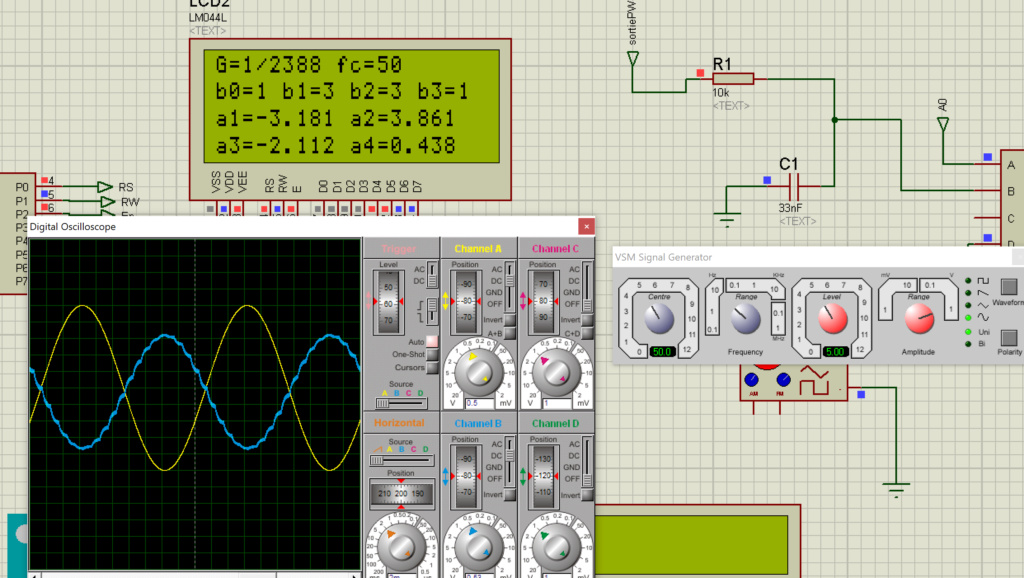The width and height of the screenshot is (1024, 578).
Task: Click the Channel D Position thumbwheel
Action: click(543, 476)
